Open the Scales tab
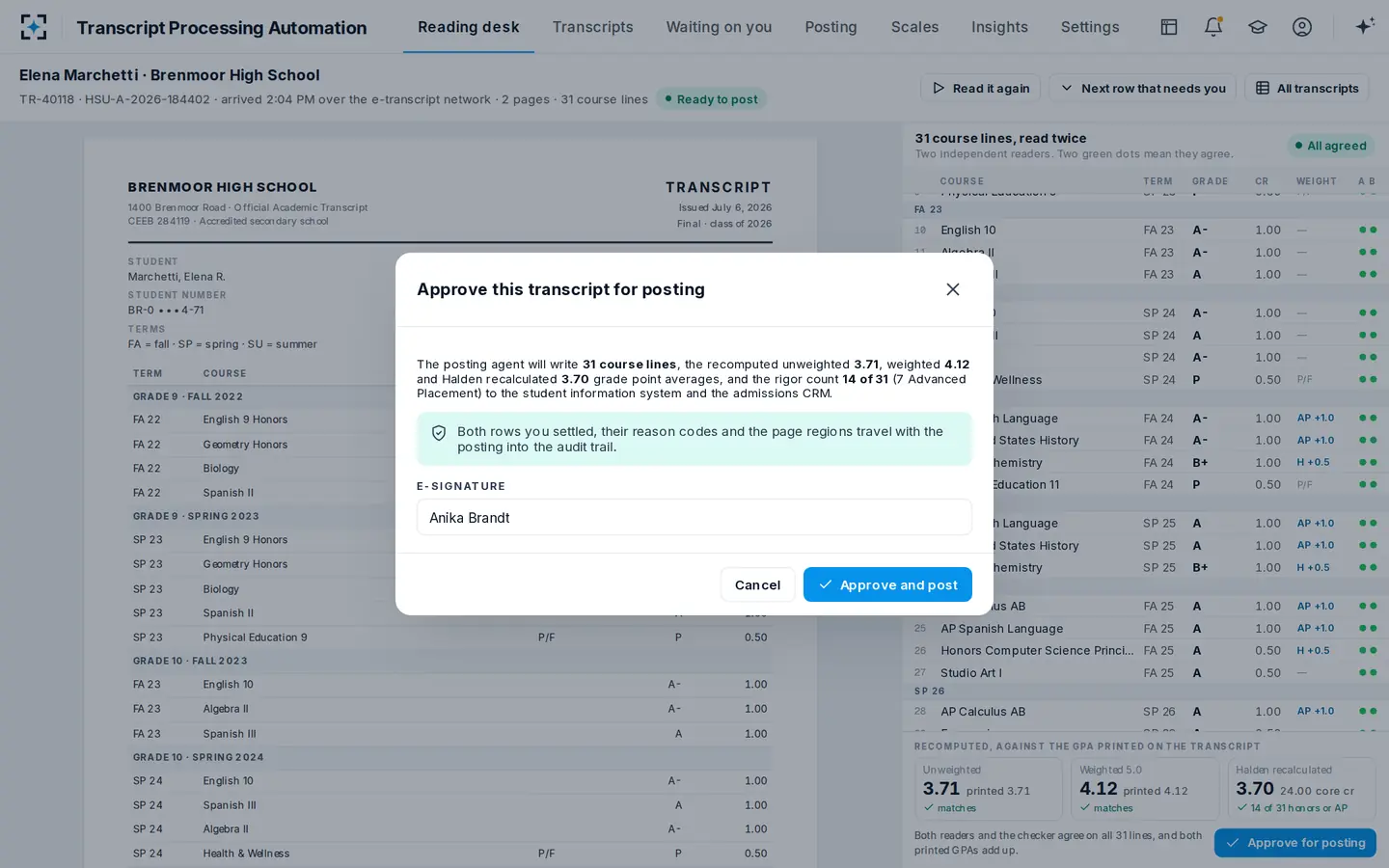The image size is (1389, 868). (915, 27)
